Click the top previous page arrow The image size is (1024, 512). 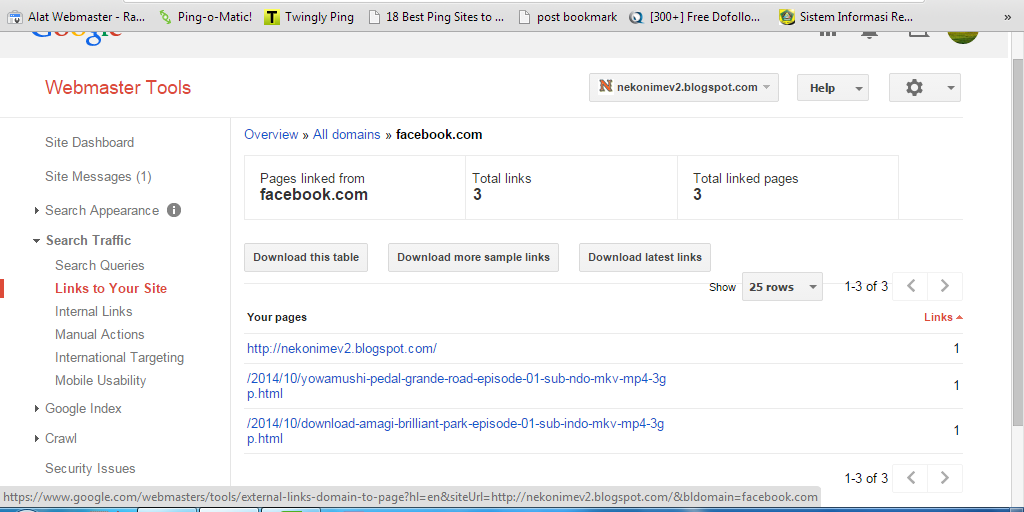pos(912,286)
